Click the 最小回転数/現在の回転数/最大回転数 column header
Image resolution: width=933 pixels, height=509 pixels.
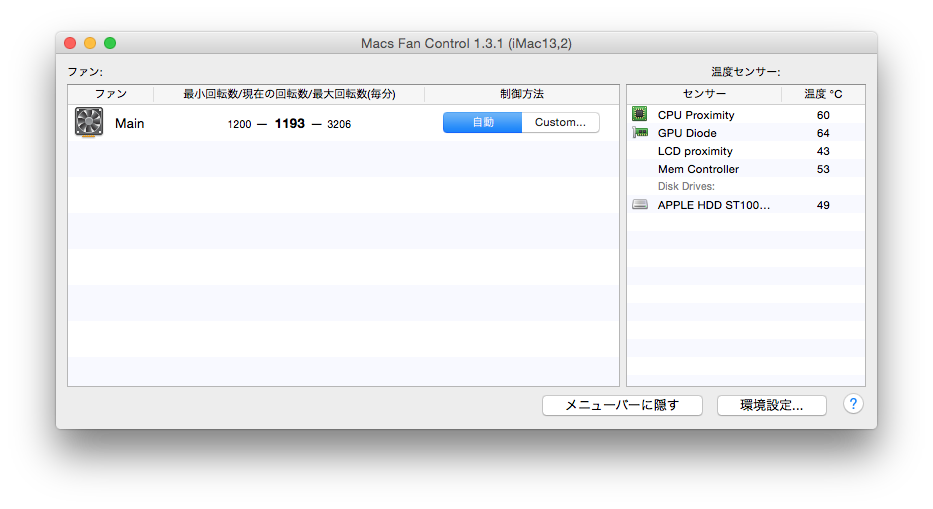(289, 94)
